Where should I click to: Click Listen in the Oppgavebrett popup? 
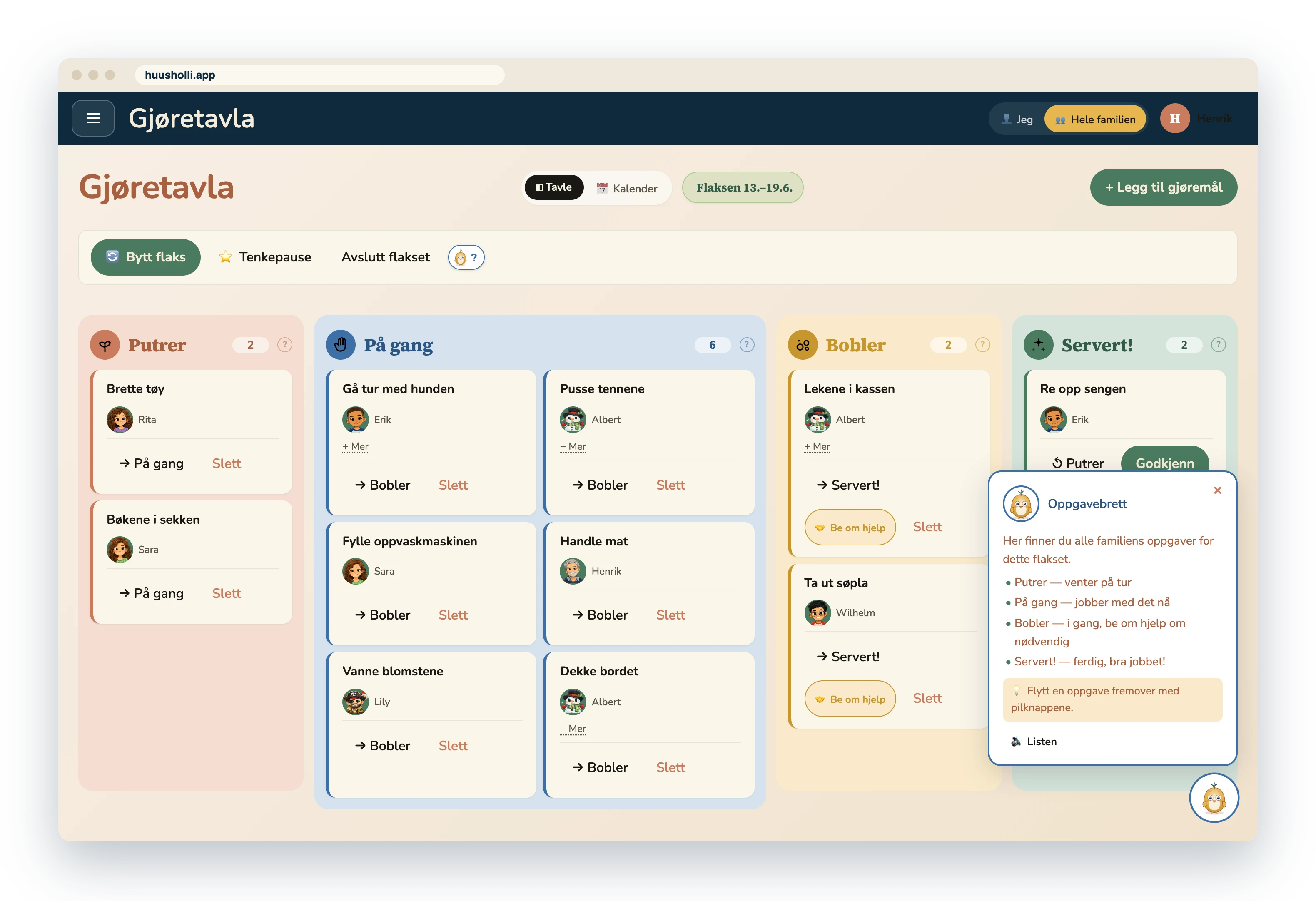(1034, 741)
